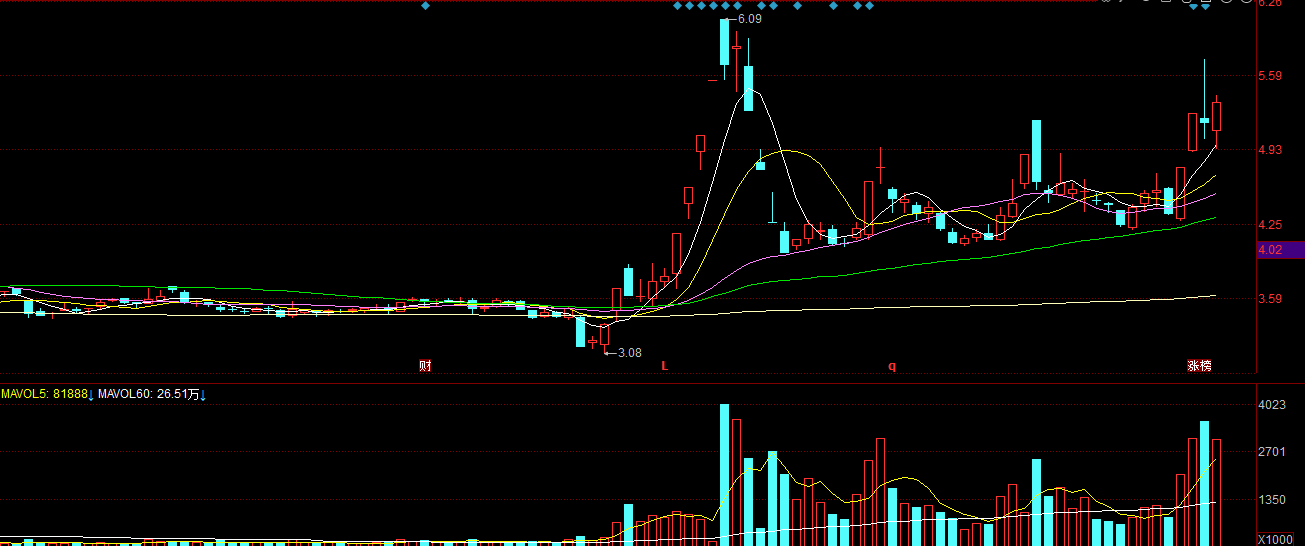This screenshot has width=1305, height=546.
Task: Click the 3.59 price axis label
Action: coord(1270,299)
